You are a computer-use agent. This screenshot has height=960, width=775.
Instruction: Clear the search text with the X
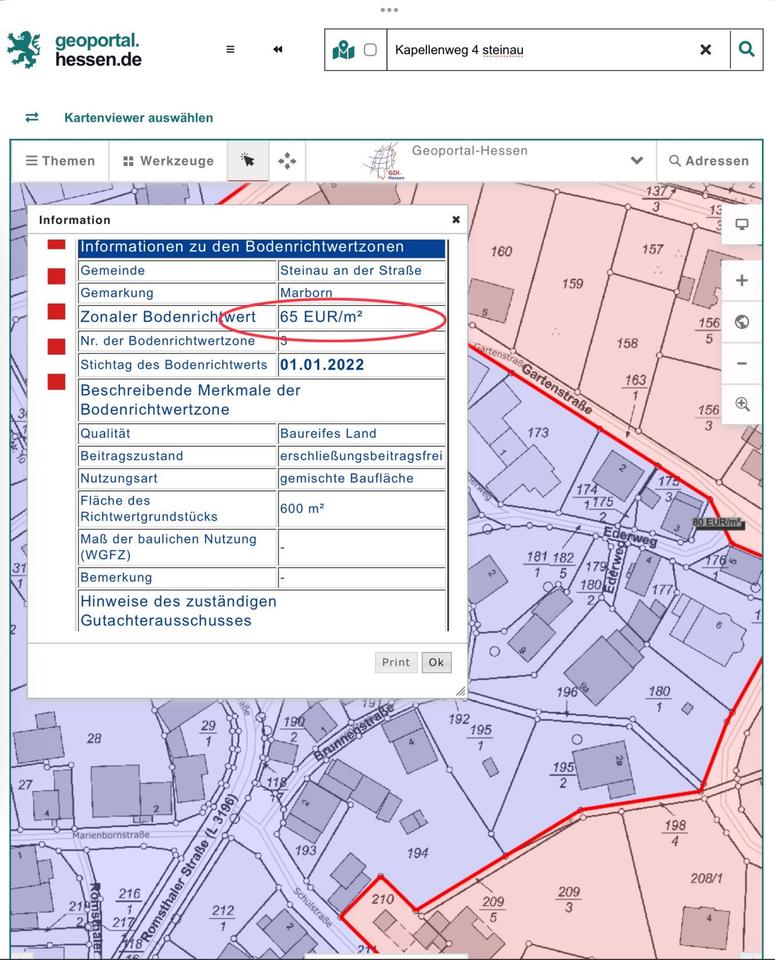point(705,49)
